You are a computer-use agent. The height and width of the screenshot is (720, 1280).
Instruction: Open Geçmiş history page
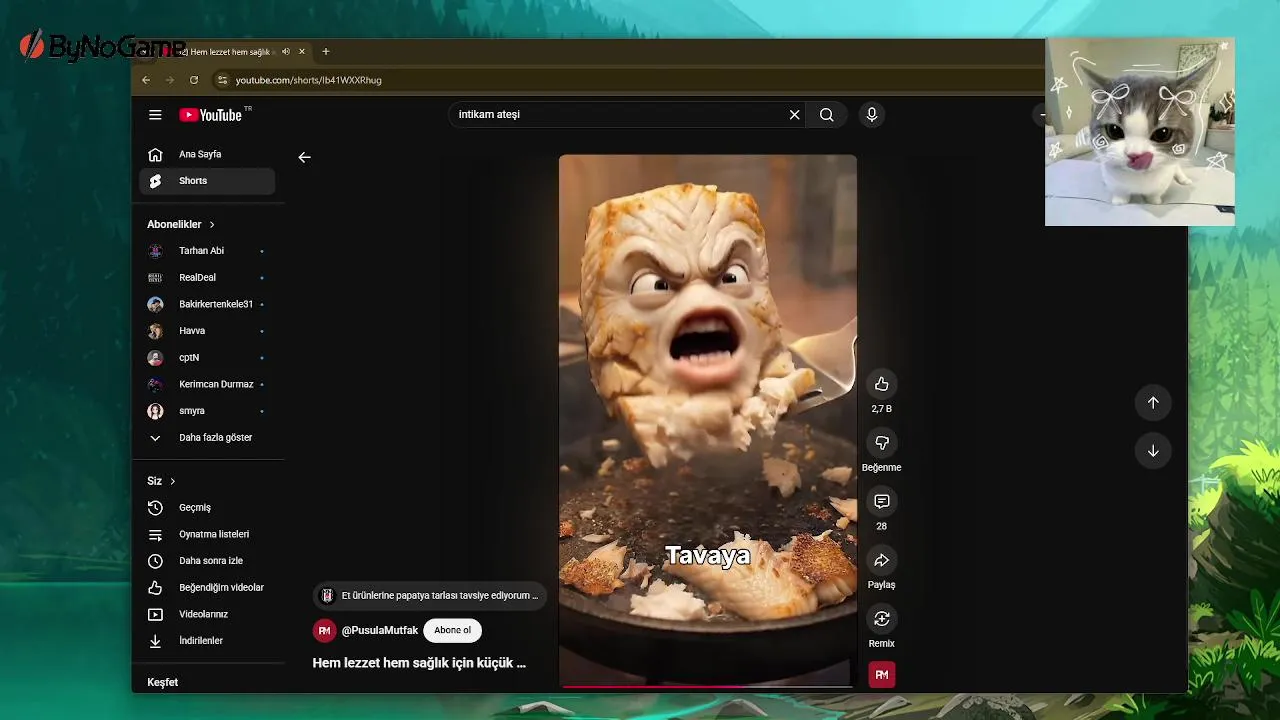(207, 507)
